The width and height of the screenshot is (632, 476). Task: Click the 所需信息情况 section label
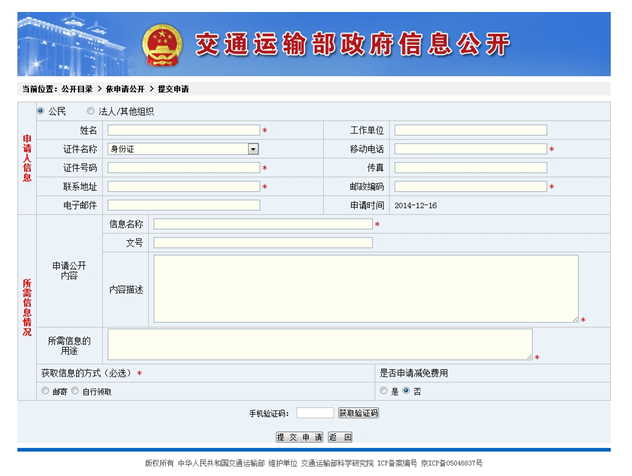(27, 307)
